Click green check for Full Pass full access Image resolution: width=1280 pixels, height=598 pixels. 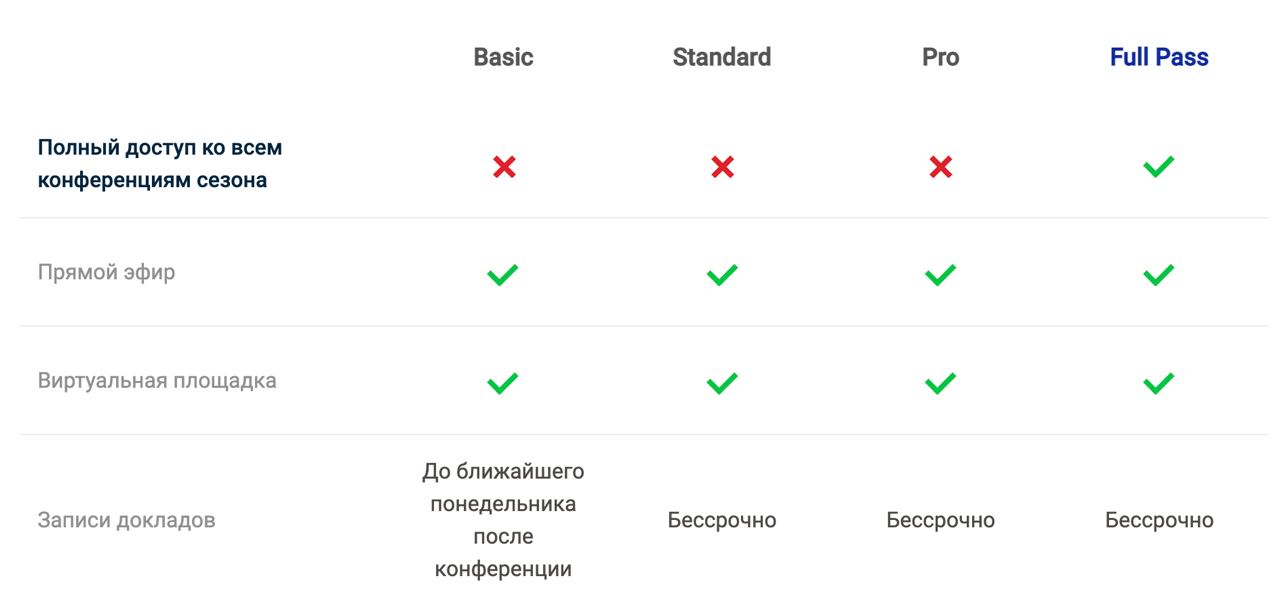pyautogui.click(x=1158, y=166)
